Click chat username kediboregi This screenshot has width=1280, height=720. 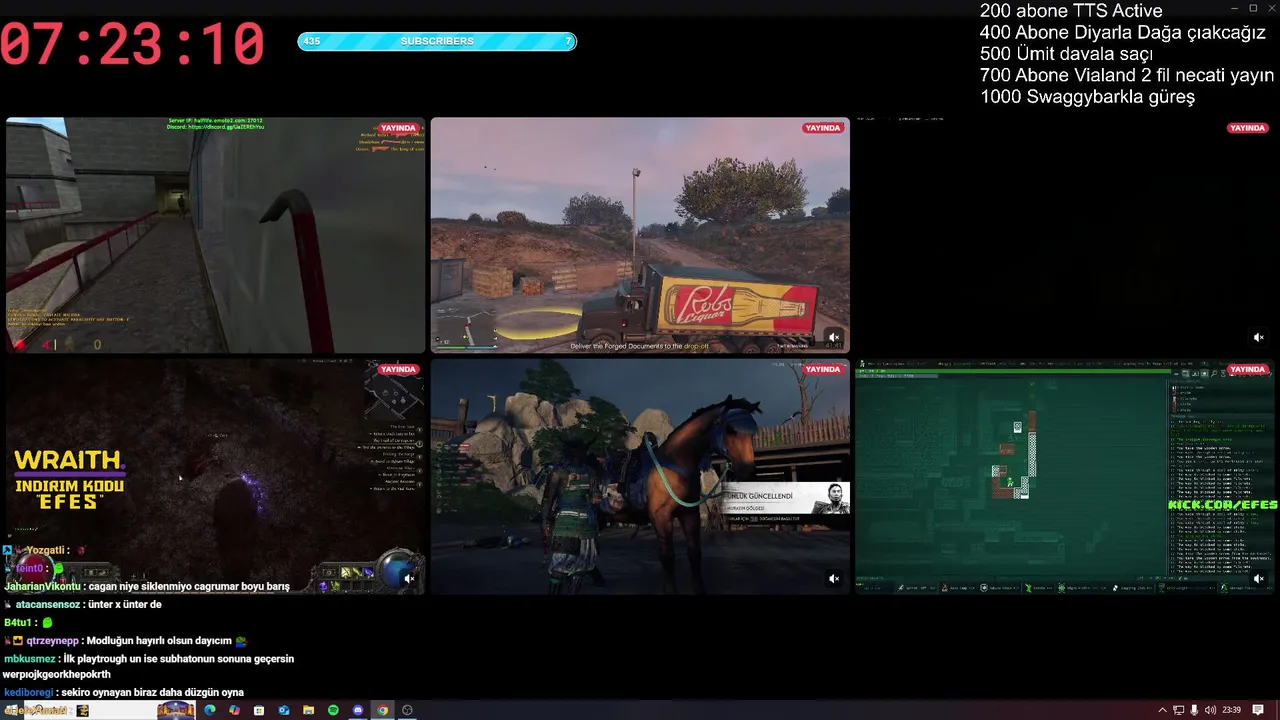pos(28,692)
